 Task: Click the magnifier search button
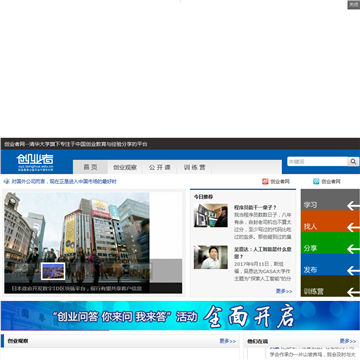353,162
